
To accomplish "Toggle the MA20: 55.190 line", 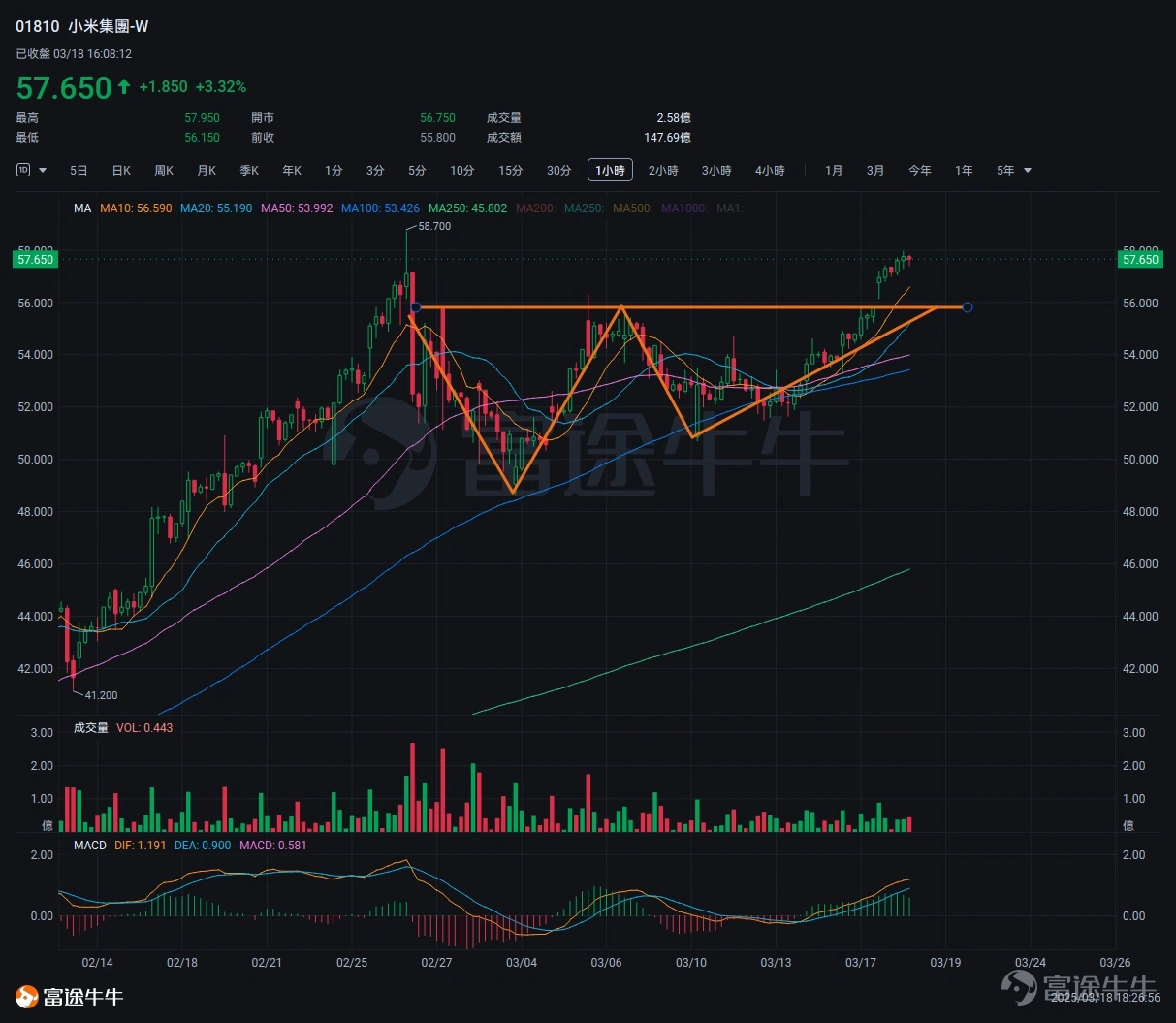I will click(x=216, y=208).
